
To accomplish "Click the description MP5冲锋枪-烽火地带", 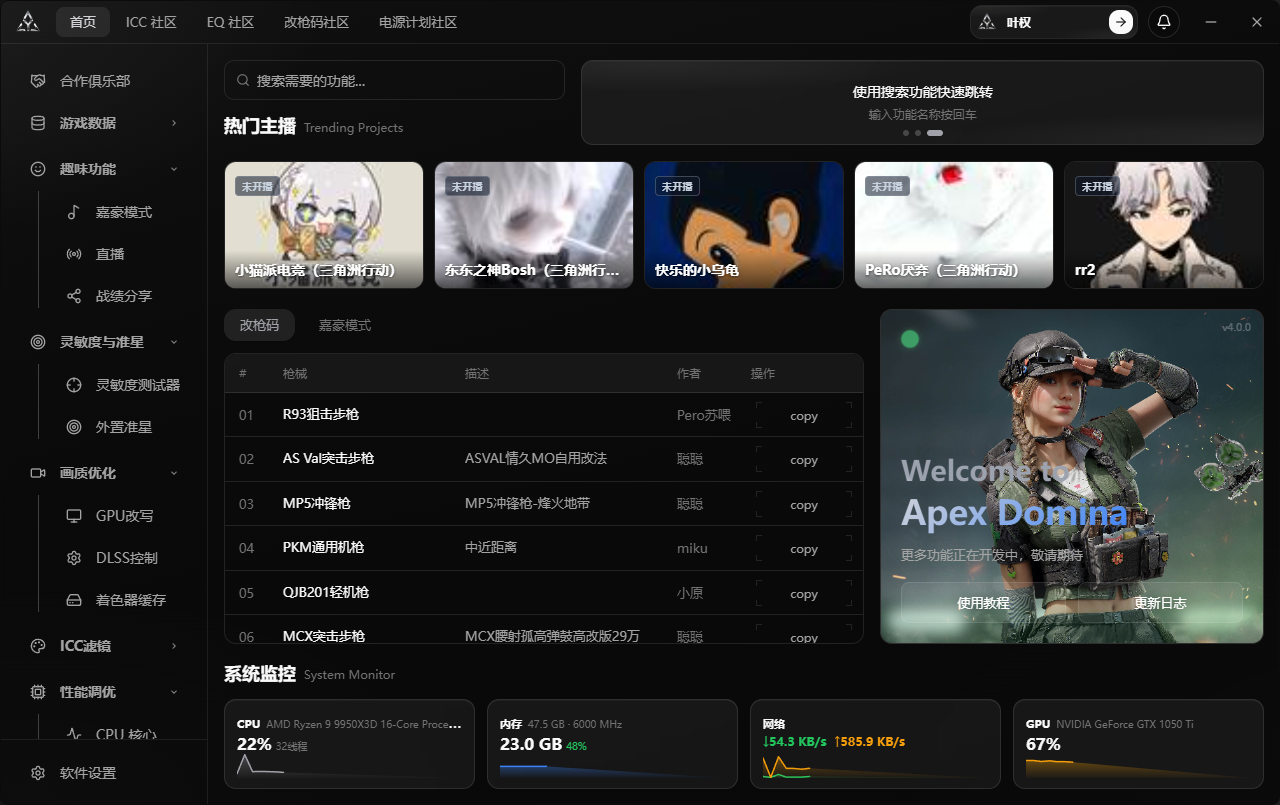I will 527,503.
